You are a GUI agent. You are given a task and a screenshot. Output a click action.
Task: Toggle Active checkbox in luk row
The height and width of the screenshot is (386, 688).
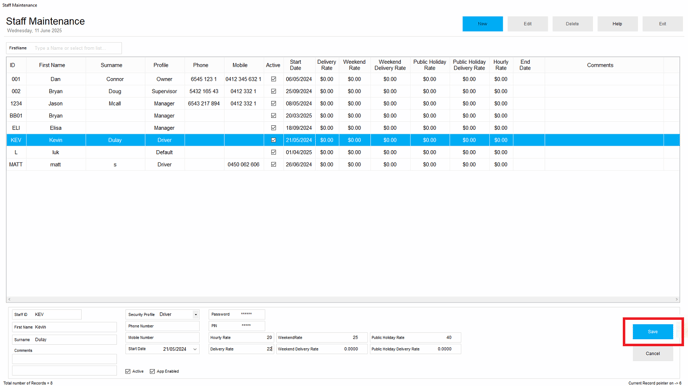(x=273, y=152)
